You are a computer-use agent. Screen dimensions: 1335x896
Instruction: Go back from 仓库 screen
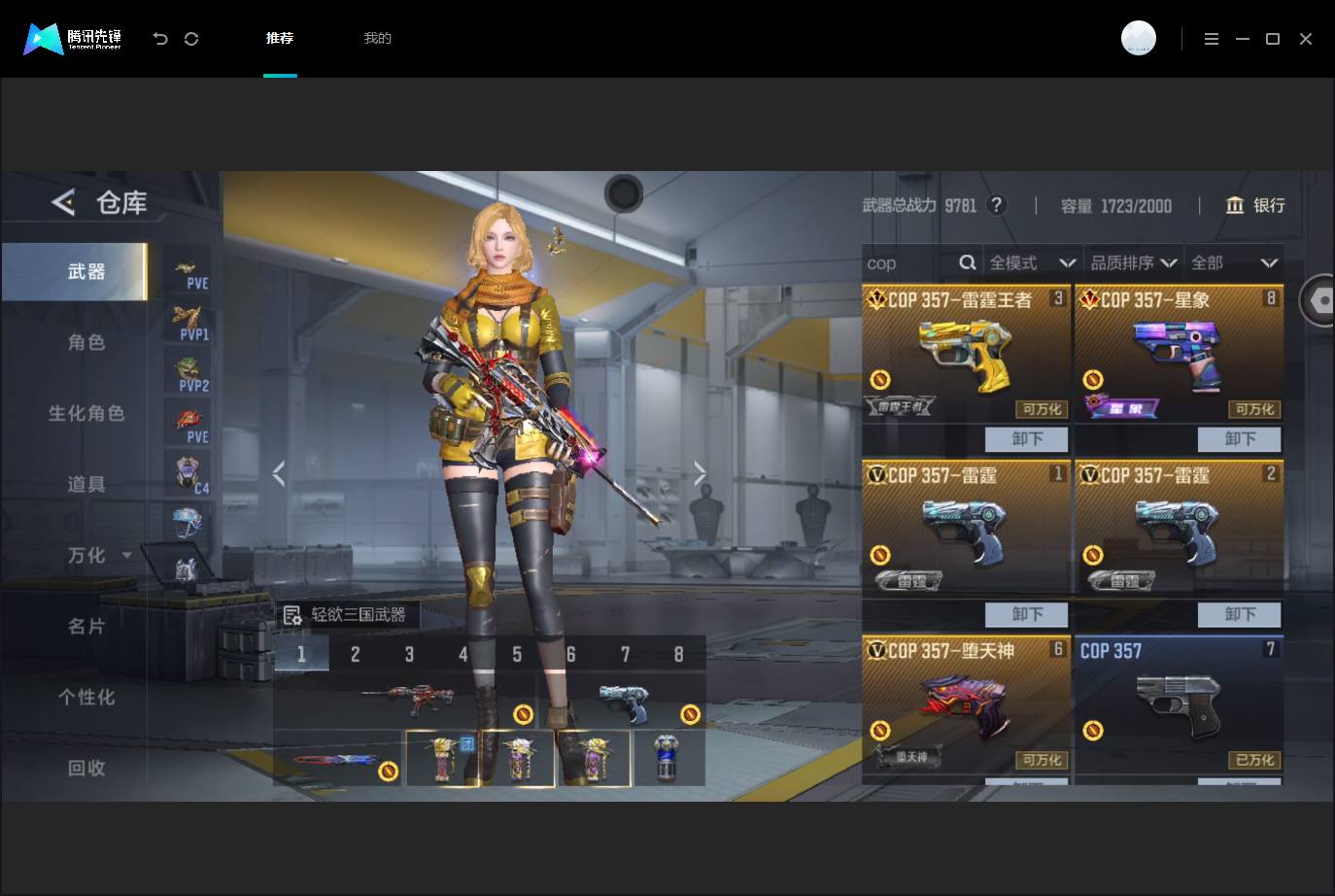pos(63,202)
